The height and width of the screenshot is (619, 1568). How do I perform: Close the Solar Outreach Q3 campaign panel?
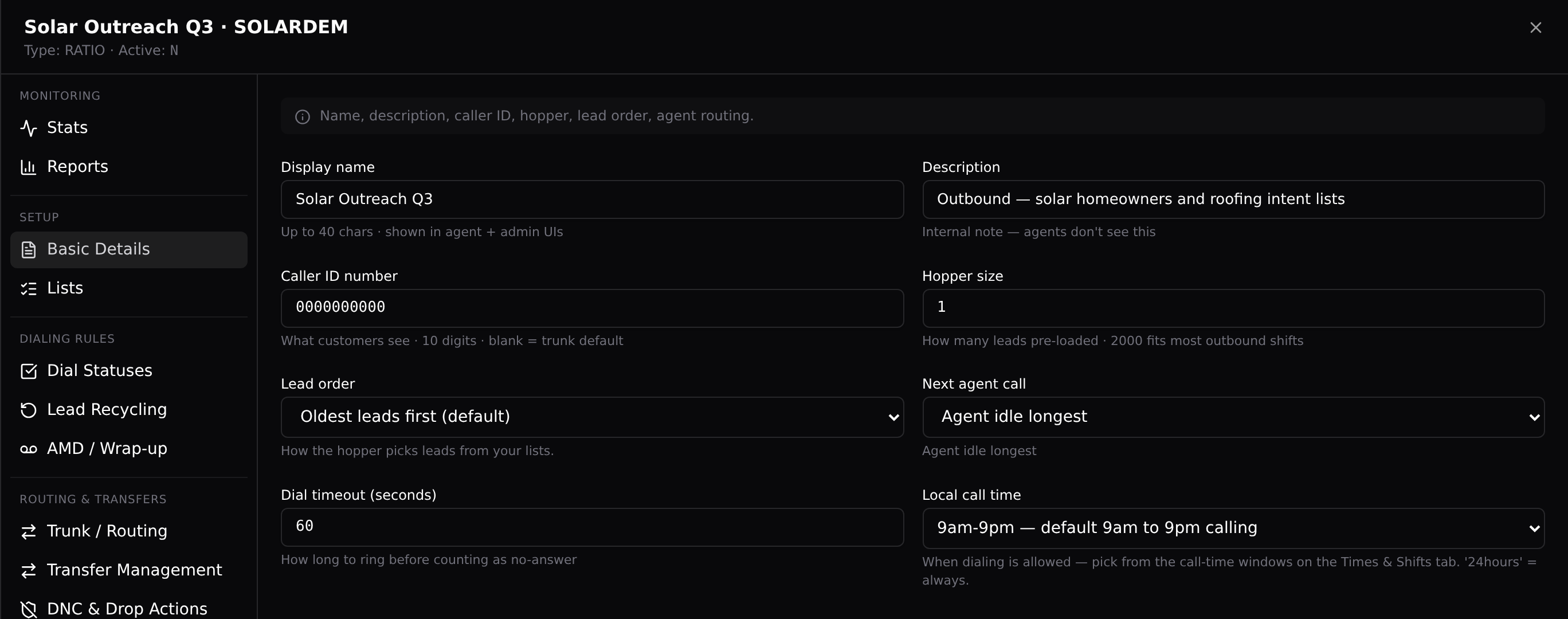(x=1535, y=28)
